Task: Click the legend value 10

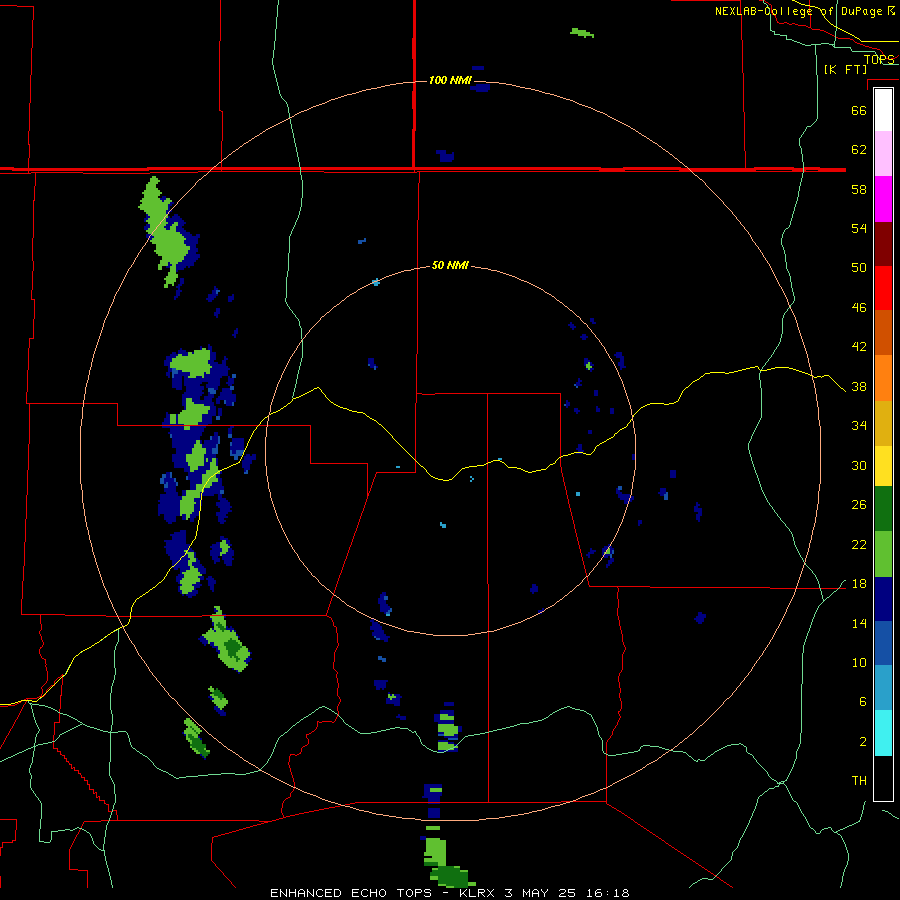Action: [x=859, y=663]
